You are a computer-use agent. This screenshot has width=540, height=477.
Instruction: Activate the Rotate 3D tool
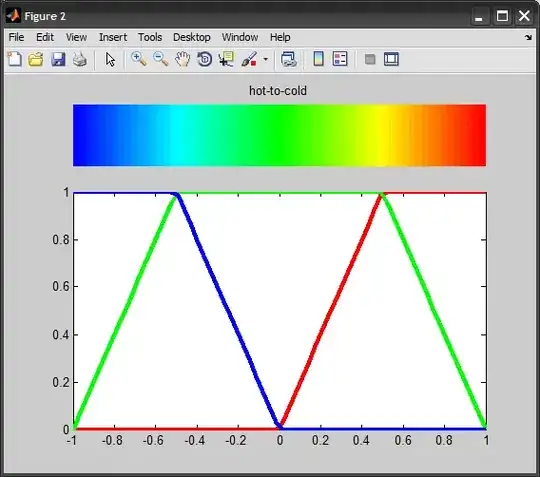click(x=205, y=59)
